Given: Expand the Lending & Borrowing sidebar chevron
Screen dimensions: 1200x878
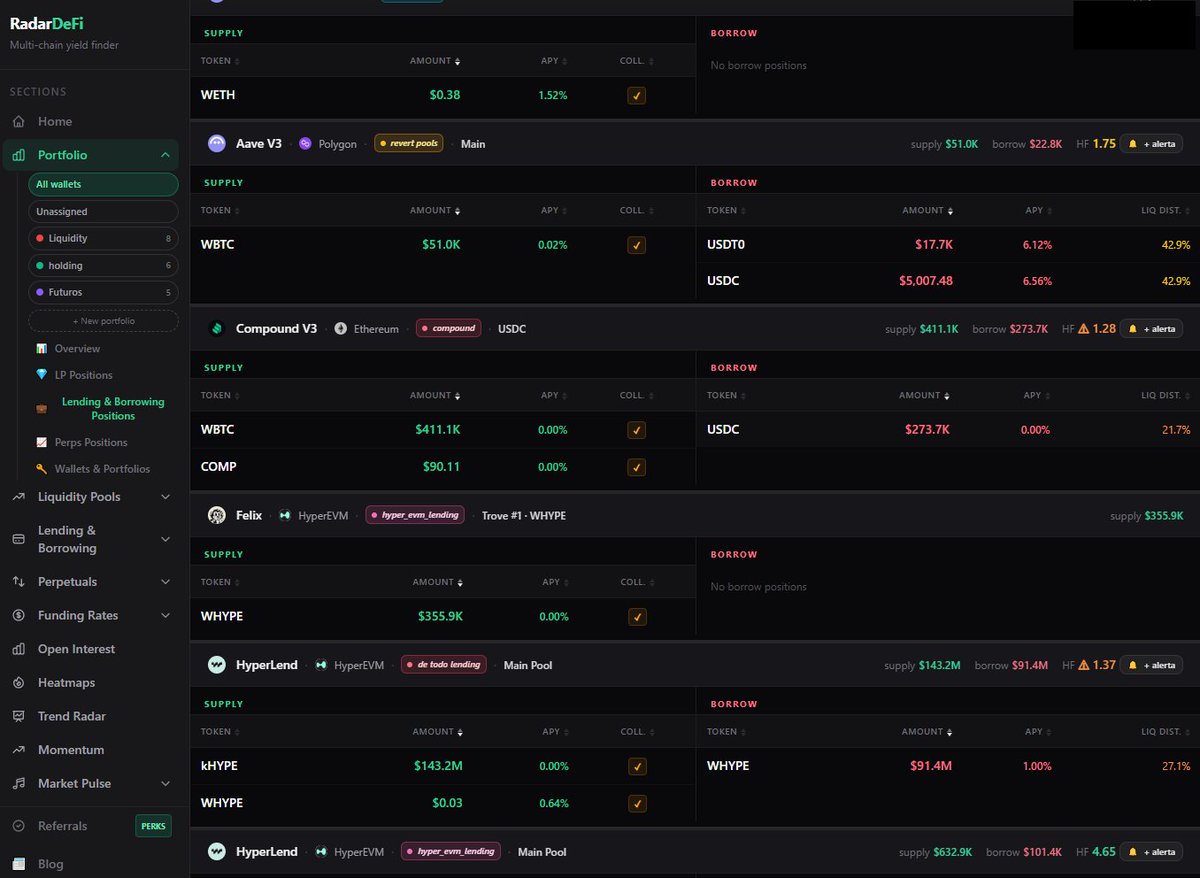Looking at the screenshot, I should coord(165,539).
